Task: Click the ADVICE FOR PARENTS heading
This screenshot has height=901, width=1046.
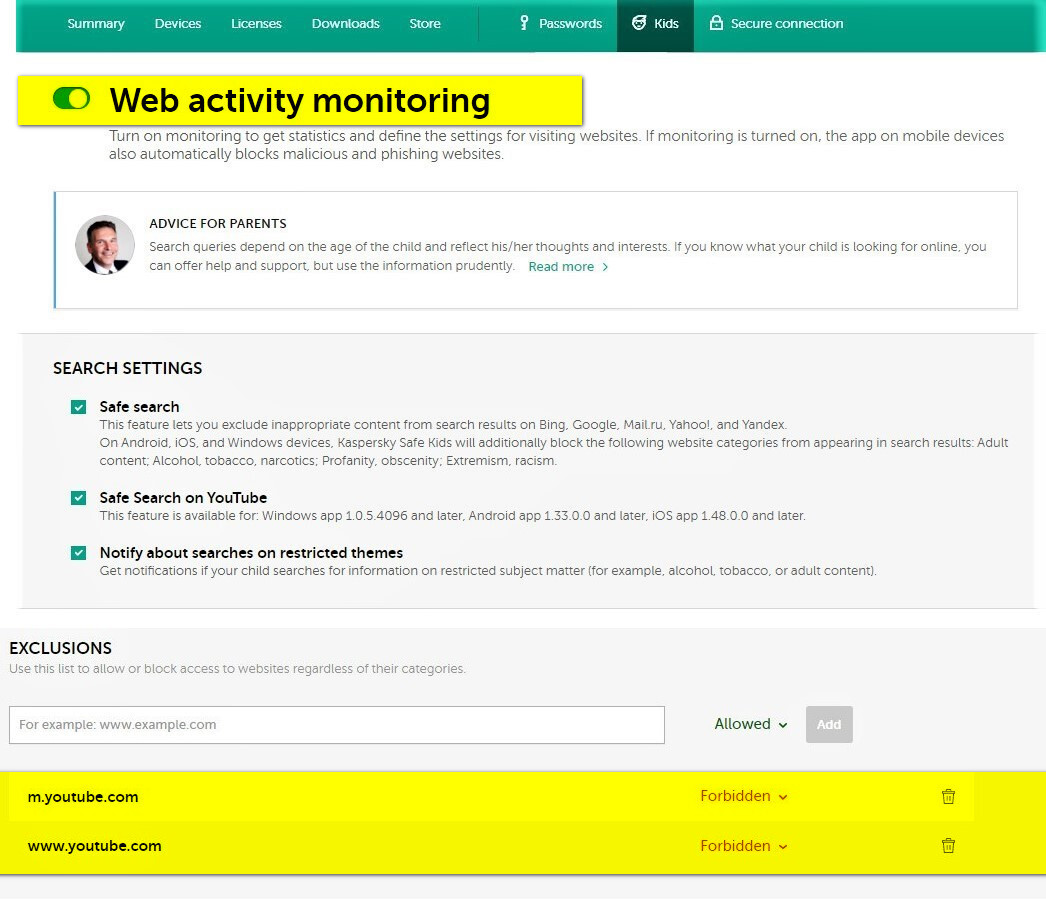Action: point(218,223)
